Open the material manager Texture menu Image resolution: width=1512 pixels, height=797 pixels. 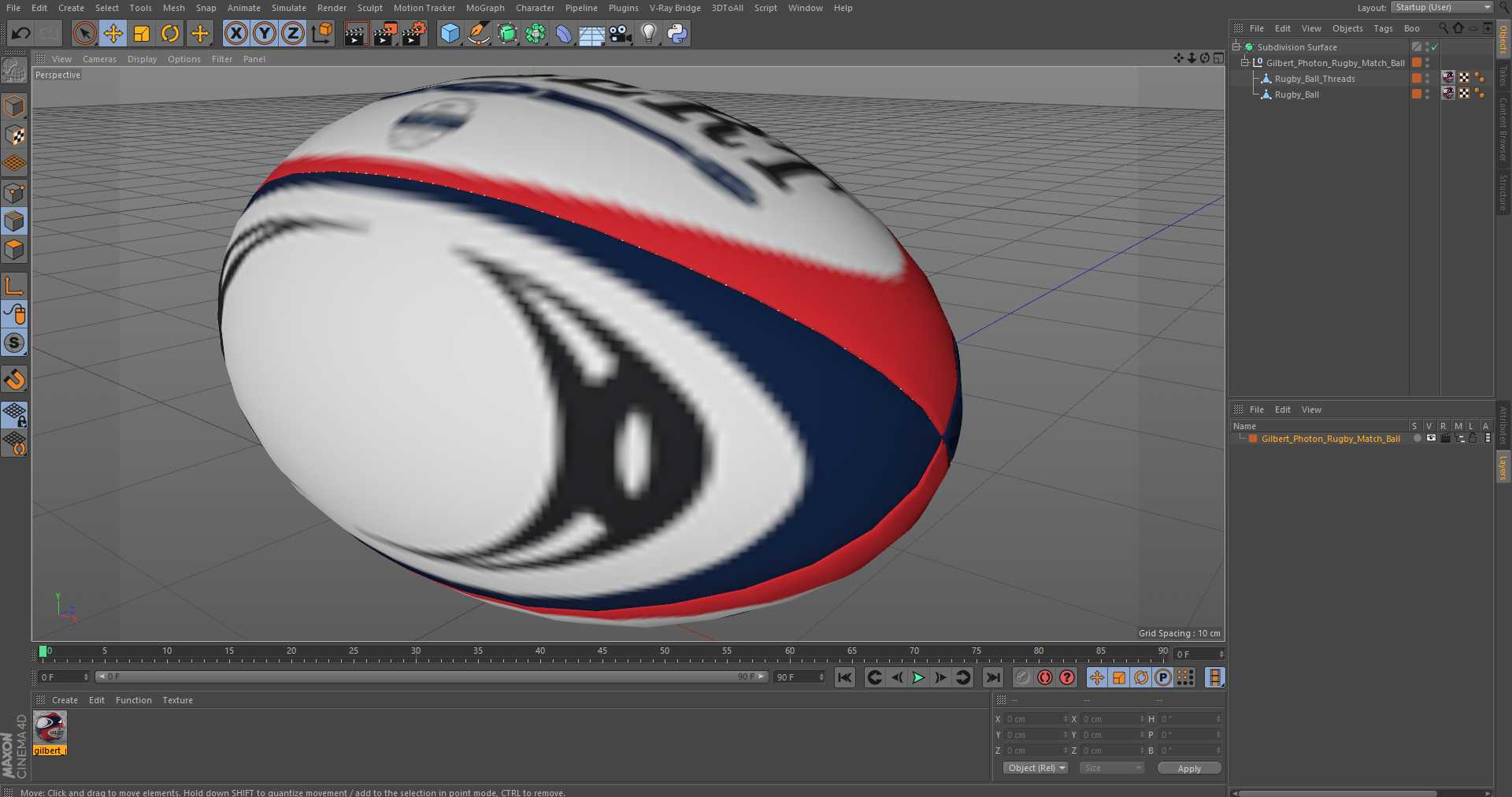click(x=177, y=700)
